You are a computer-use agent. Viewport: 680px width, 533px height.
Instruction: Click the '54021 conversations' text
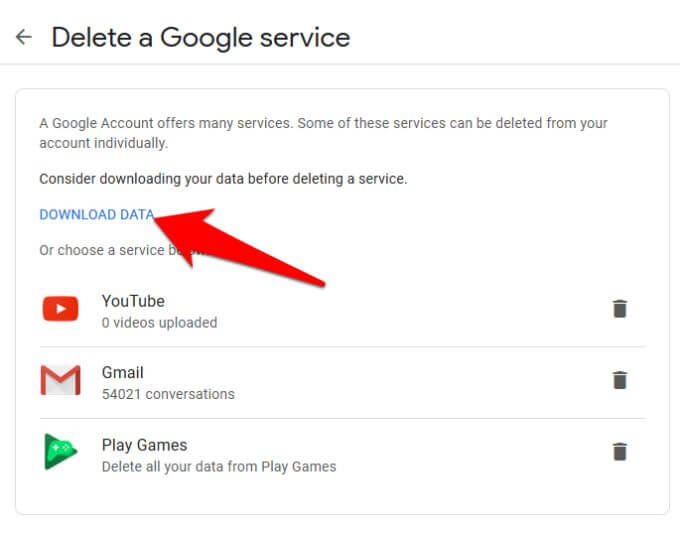[x=168, y=394]
